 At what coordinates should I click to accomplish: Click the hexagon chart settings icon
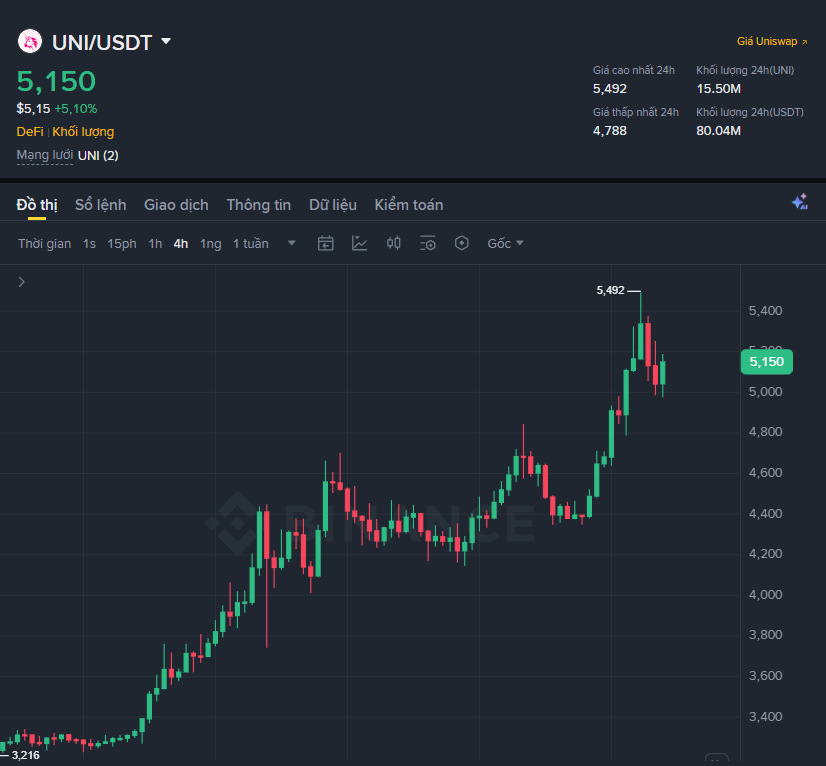[x=462, y=243]
